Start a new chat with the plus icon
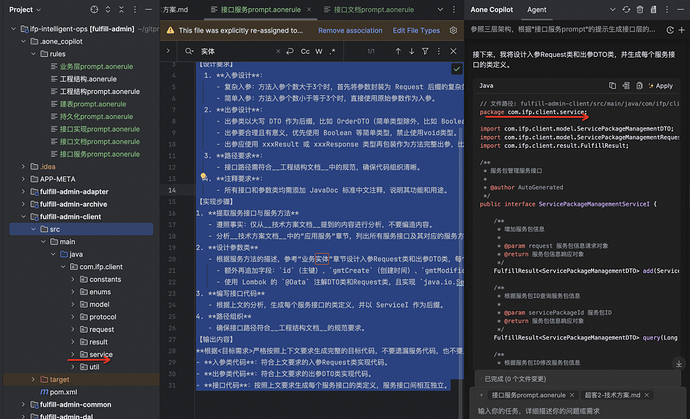This screenshot has height=419, width=690. 682,30
